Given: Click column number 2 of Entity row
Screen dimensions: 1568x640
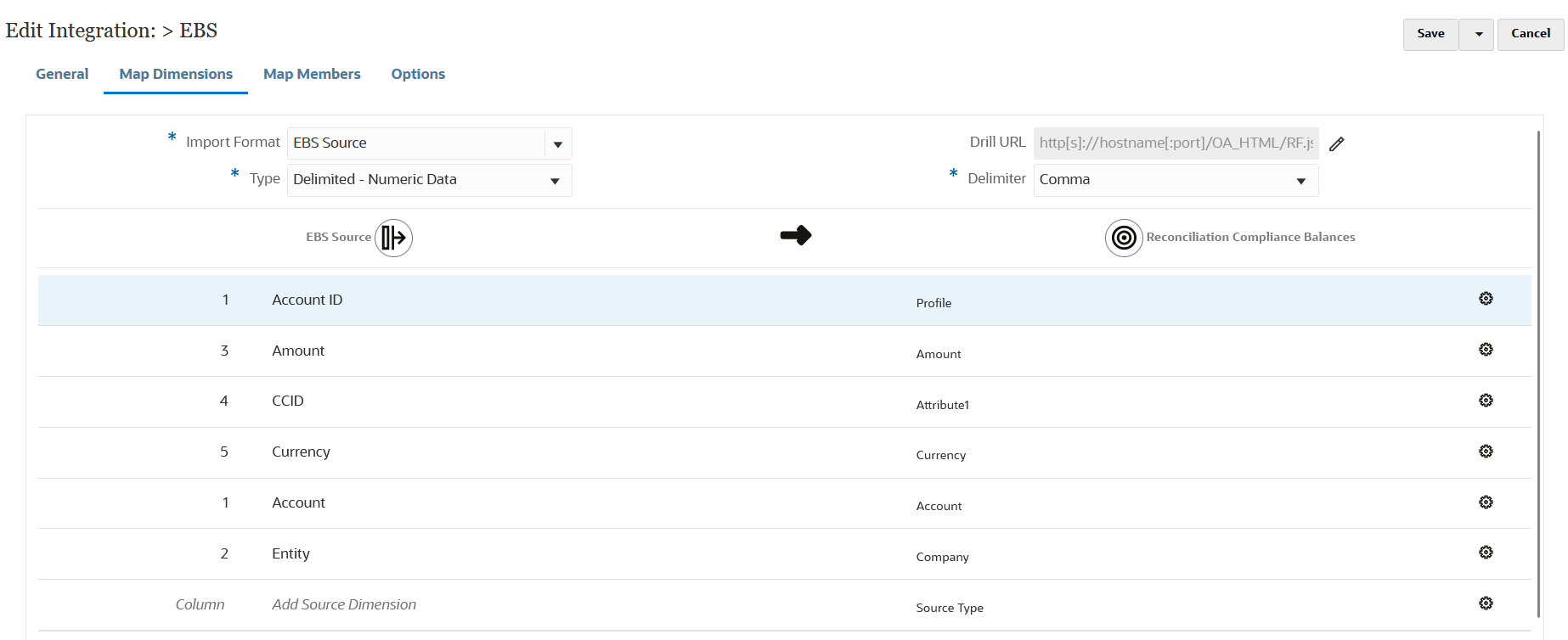Looking at the screenshot, I should pyautogui.click(x=224, y=553).
